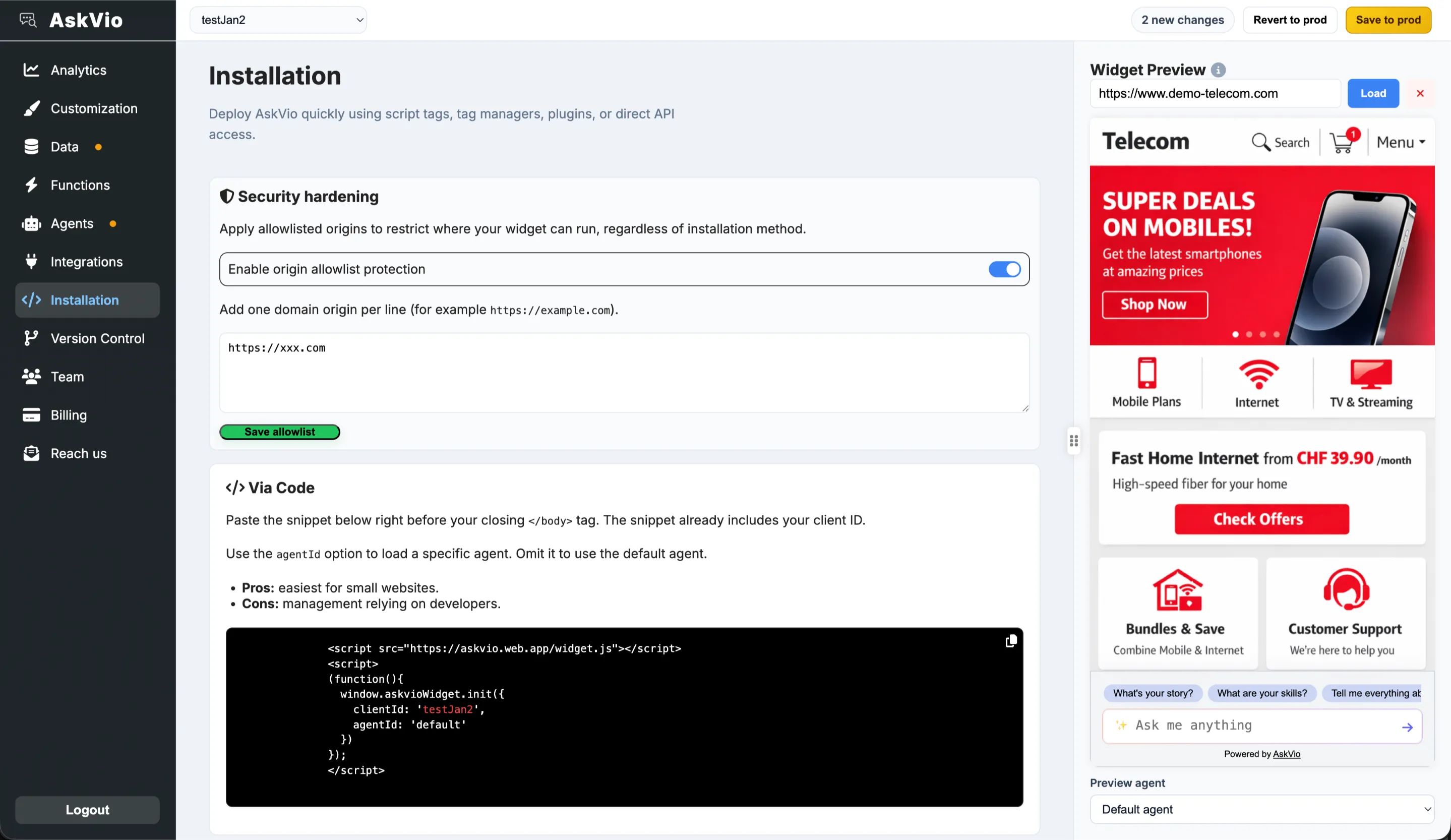The height and width of the screenshot is (840, 1451).
Task: Click the Revert to prod button
Action: click(x=1289, y=20)
